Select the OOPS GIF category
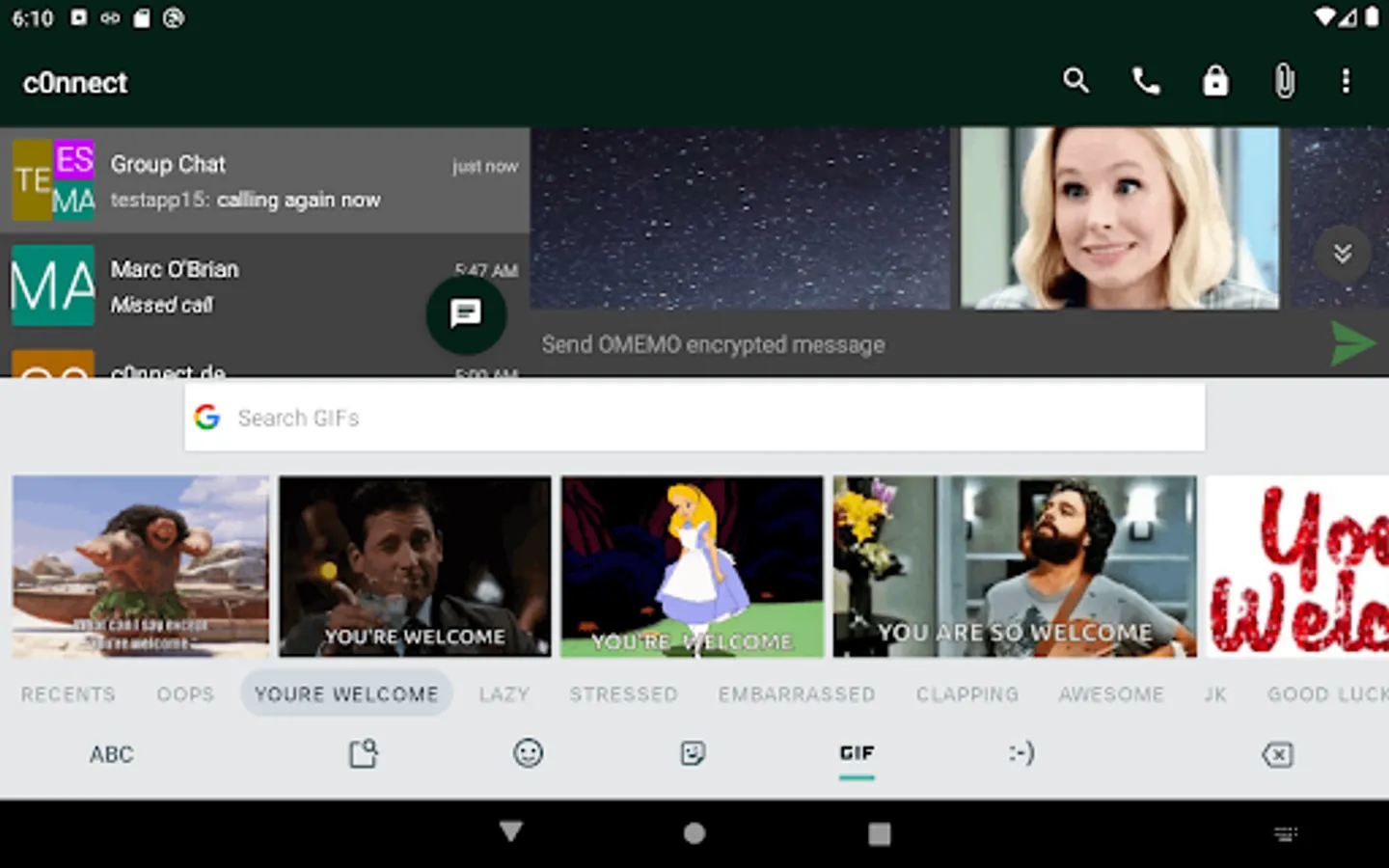Image resolution: width=1389 pixels, height=868 pixels. click(186, 694)
